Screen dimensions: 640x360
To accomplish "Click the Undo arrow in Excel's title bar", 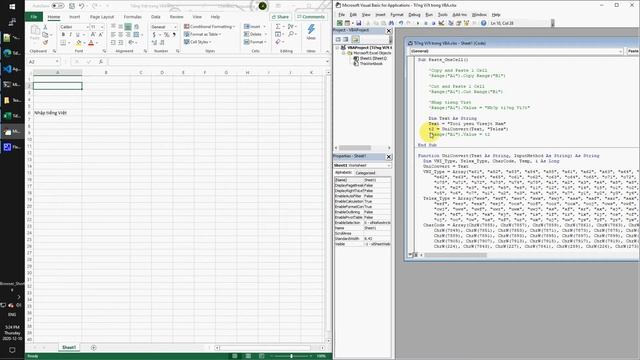I will pos(81,6).
